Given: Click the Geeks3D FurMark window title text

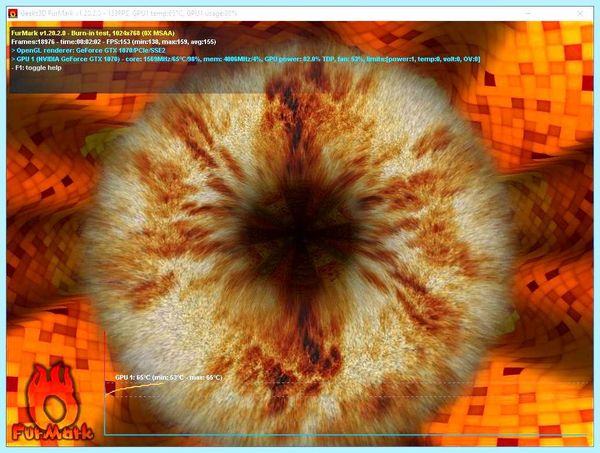Looking at the screenshot, I should click(x=129, y=13).
